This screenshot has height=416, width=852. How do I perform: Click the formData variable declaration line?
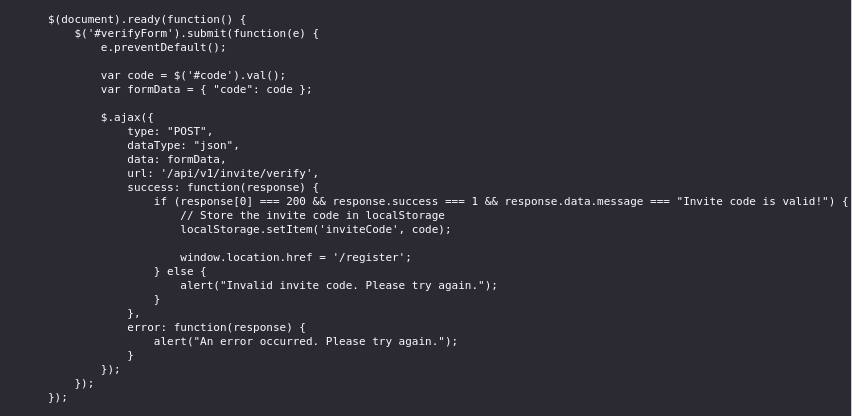pos(206,90)
